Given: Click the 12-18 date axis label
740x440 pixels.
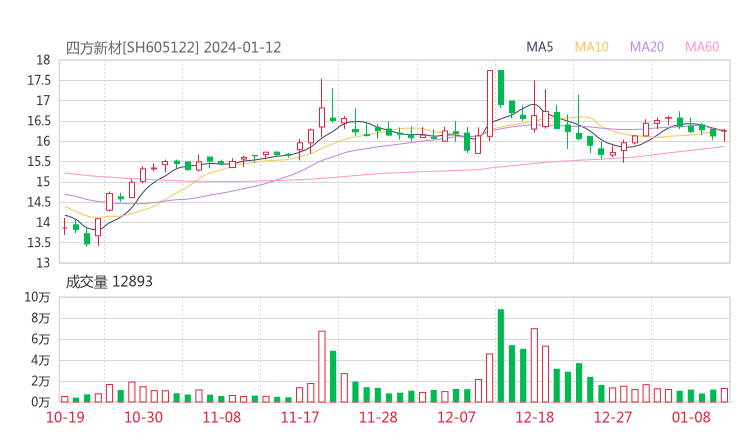Looking at the screenshot, I should pos(534,417).
